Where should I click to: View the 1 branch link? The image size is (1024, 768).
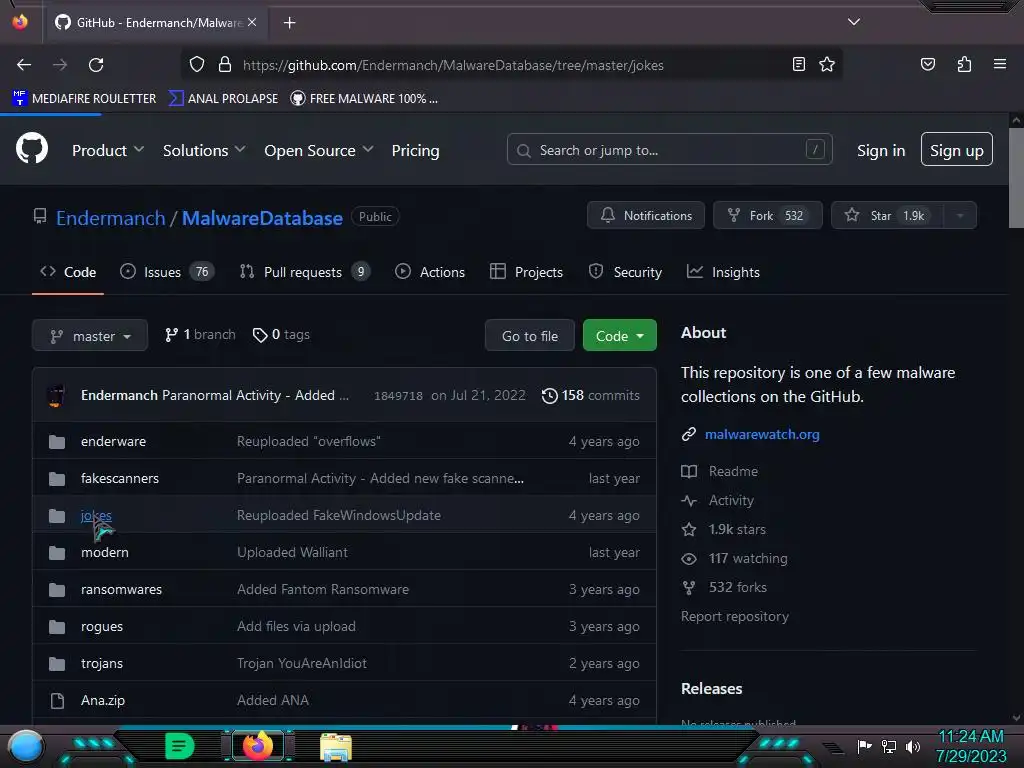[x=200, y=334]
